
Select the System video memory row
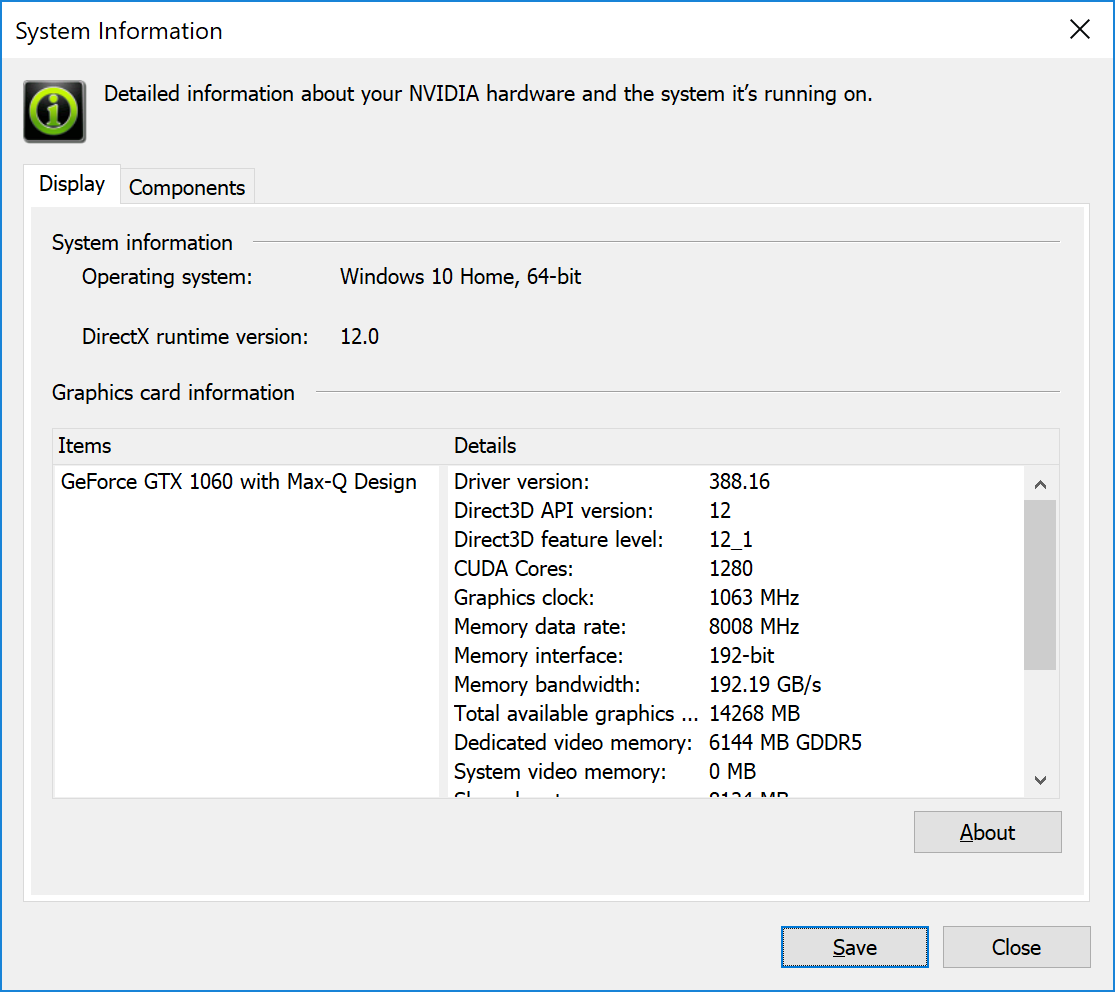pyautogui.click(x=736, y=772)
